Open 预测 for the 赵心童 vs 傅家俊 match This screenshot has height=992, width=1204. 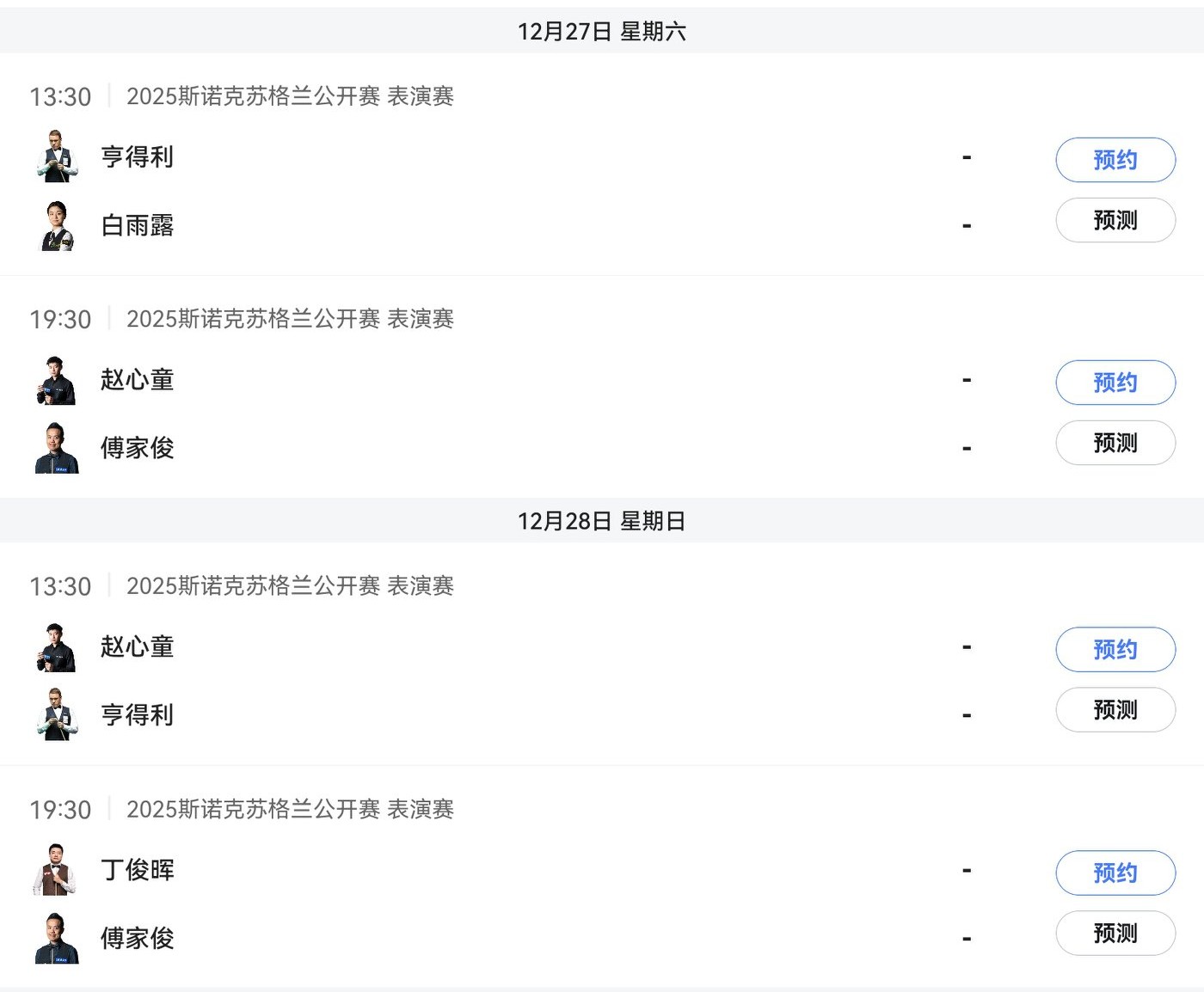(1115, 444)
